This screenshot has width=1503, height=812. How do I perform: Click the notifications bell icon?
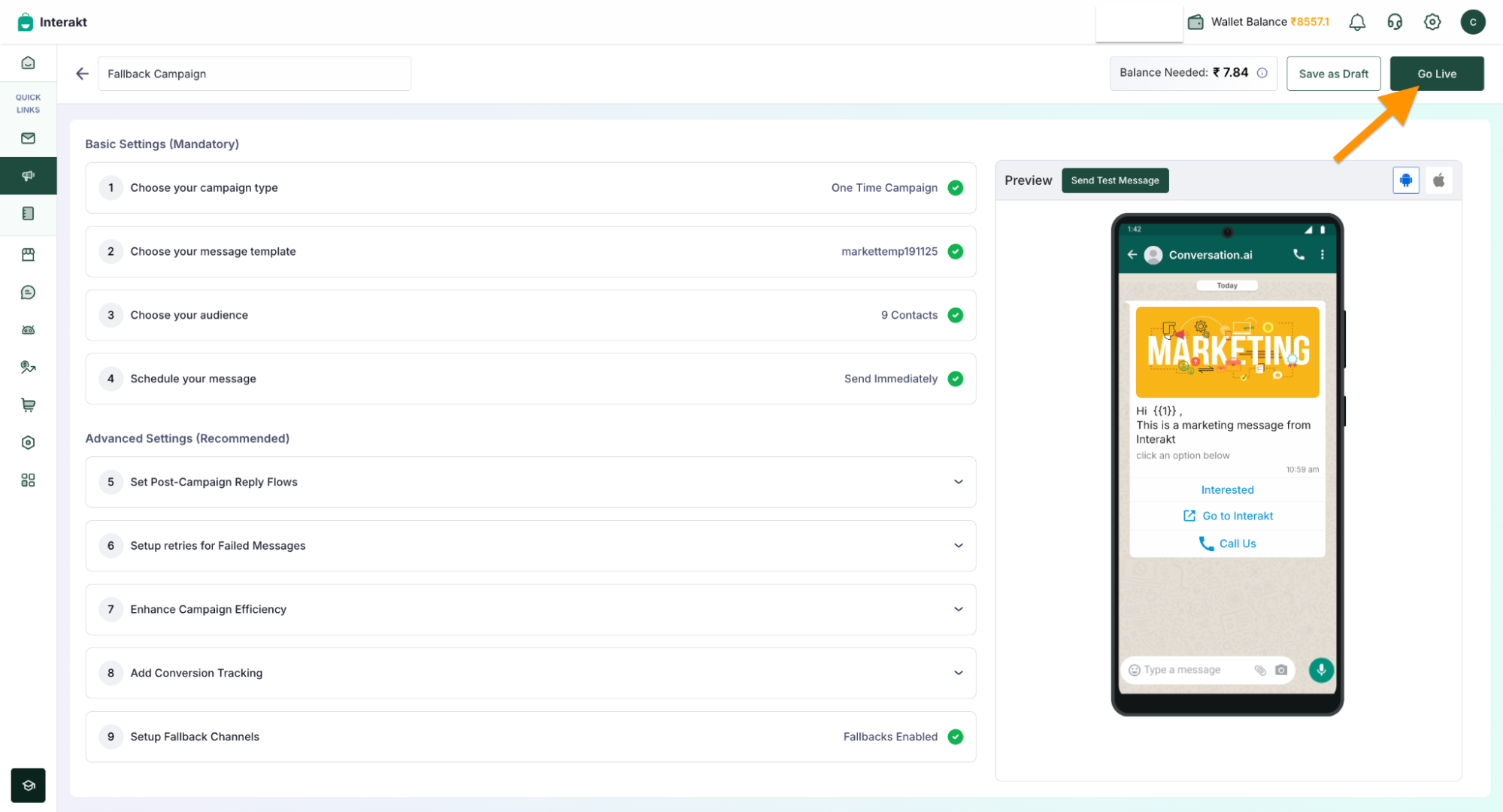(1356, 22)
